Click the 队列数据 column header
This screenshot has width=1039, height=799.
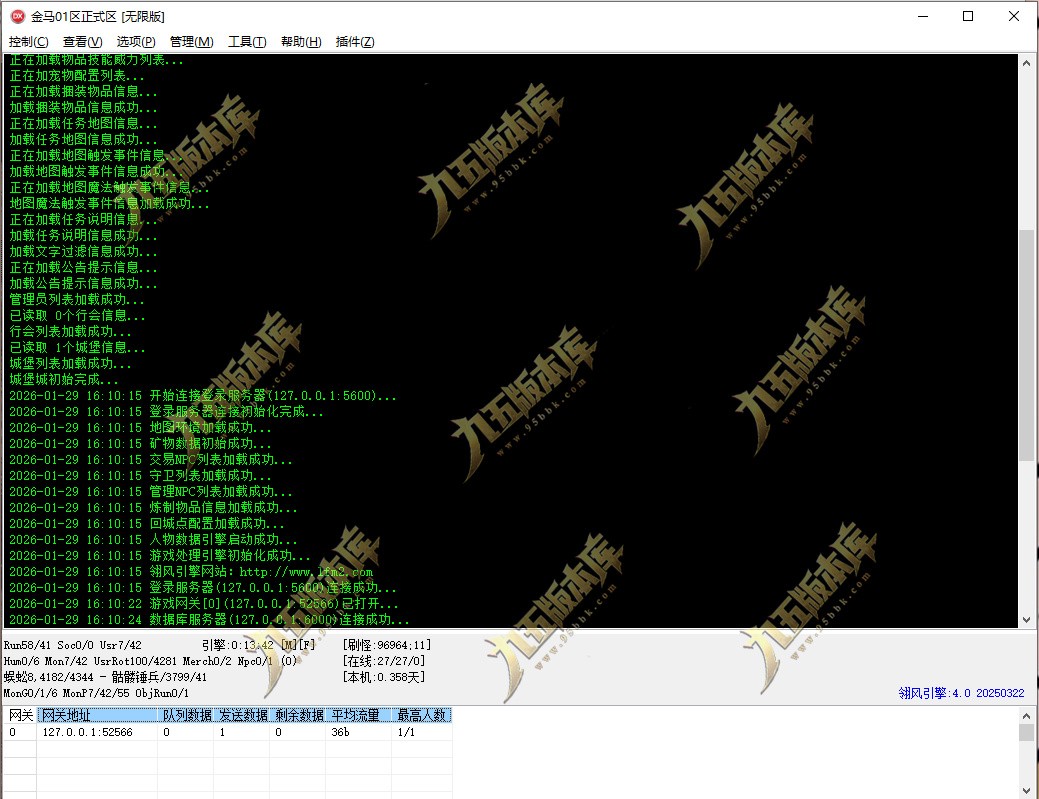[x=186, y=716]
